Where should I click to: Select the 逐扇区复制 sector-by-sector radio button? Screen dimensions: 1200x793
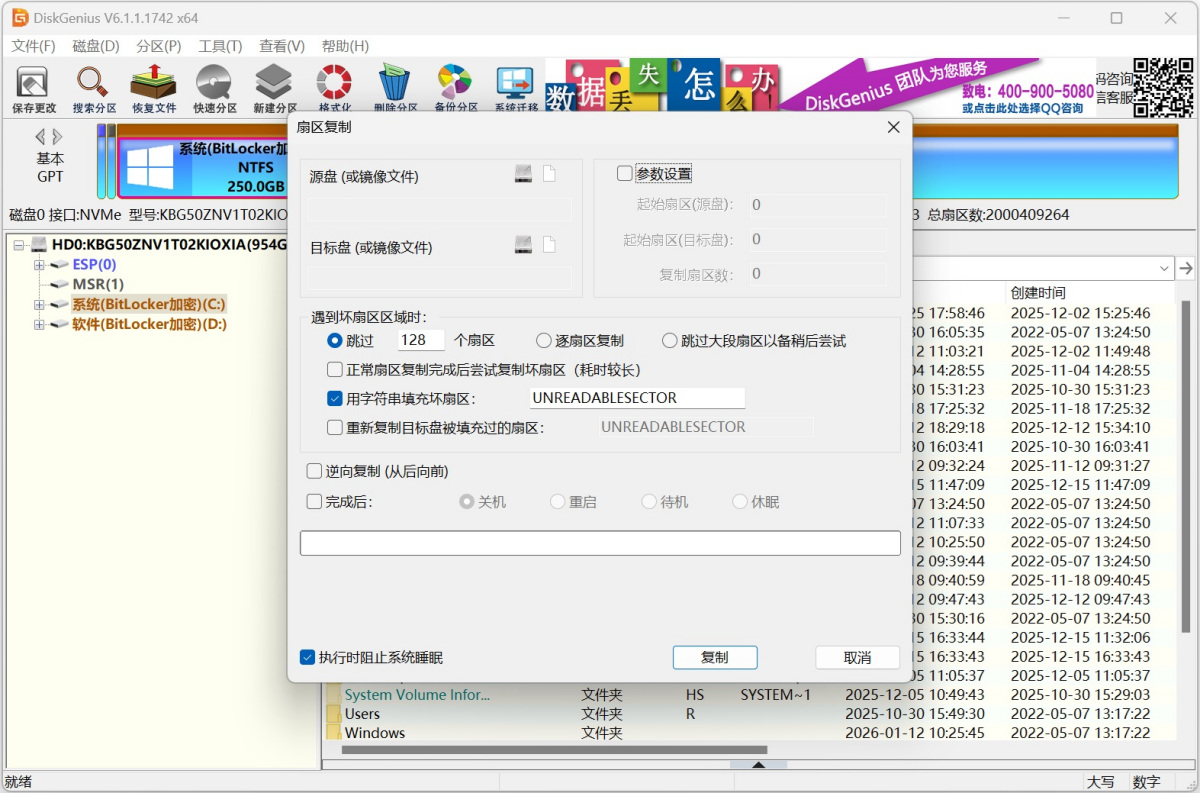544,341
